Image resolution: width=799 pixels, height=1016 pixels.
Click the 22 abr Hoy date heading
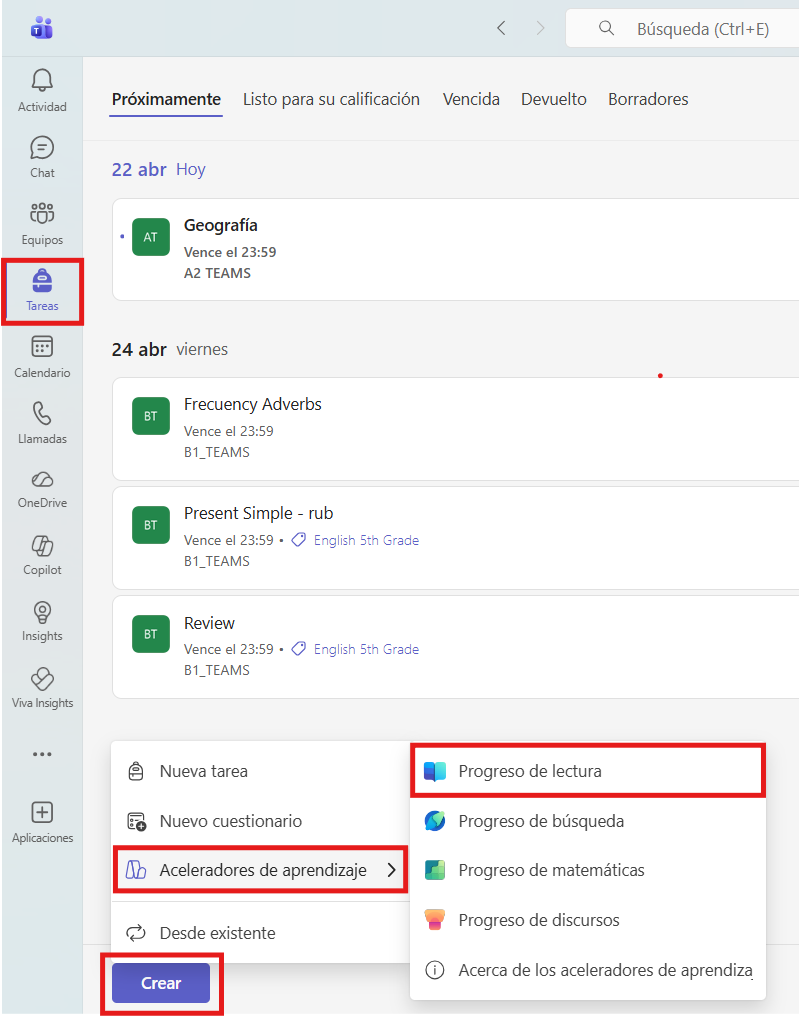[x=158, y=169]
